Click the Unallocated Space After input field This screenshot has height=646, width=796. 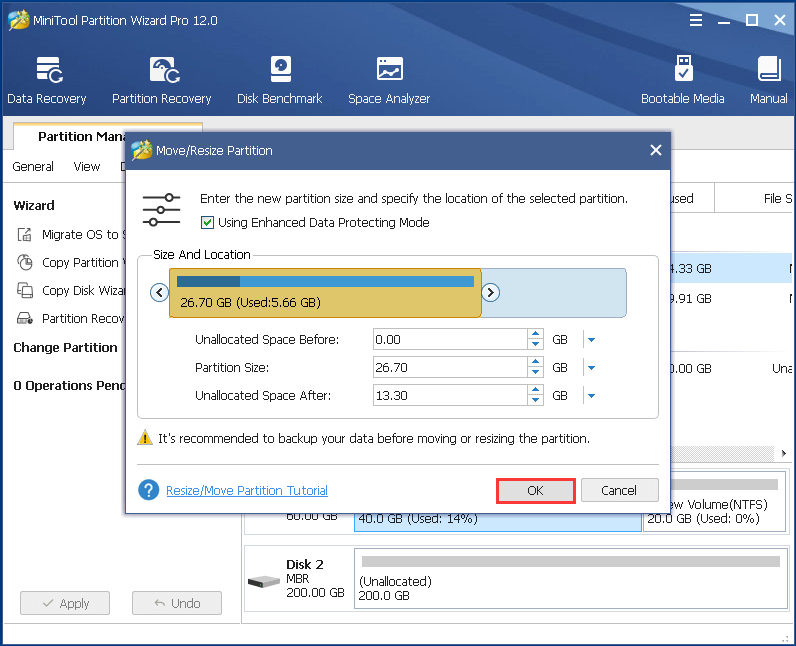click(x=450, y=395)
